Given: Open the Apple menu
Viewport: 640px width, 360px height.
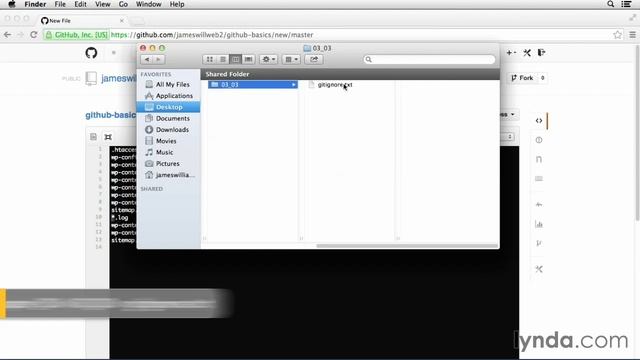Looking at the screenshot, I should [12, 4].
